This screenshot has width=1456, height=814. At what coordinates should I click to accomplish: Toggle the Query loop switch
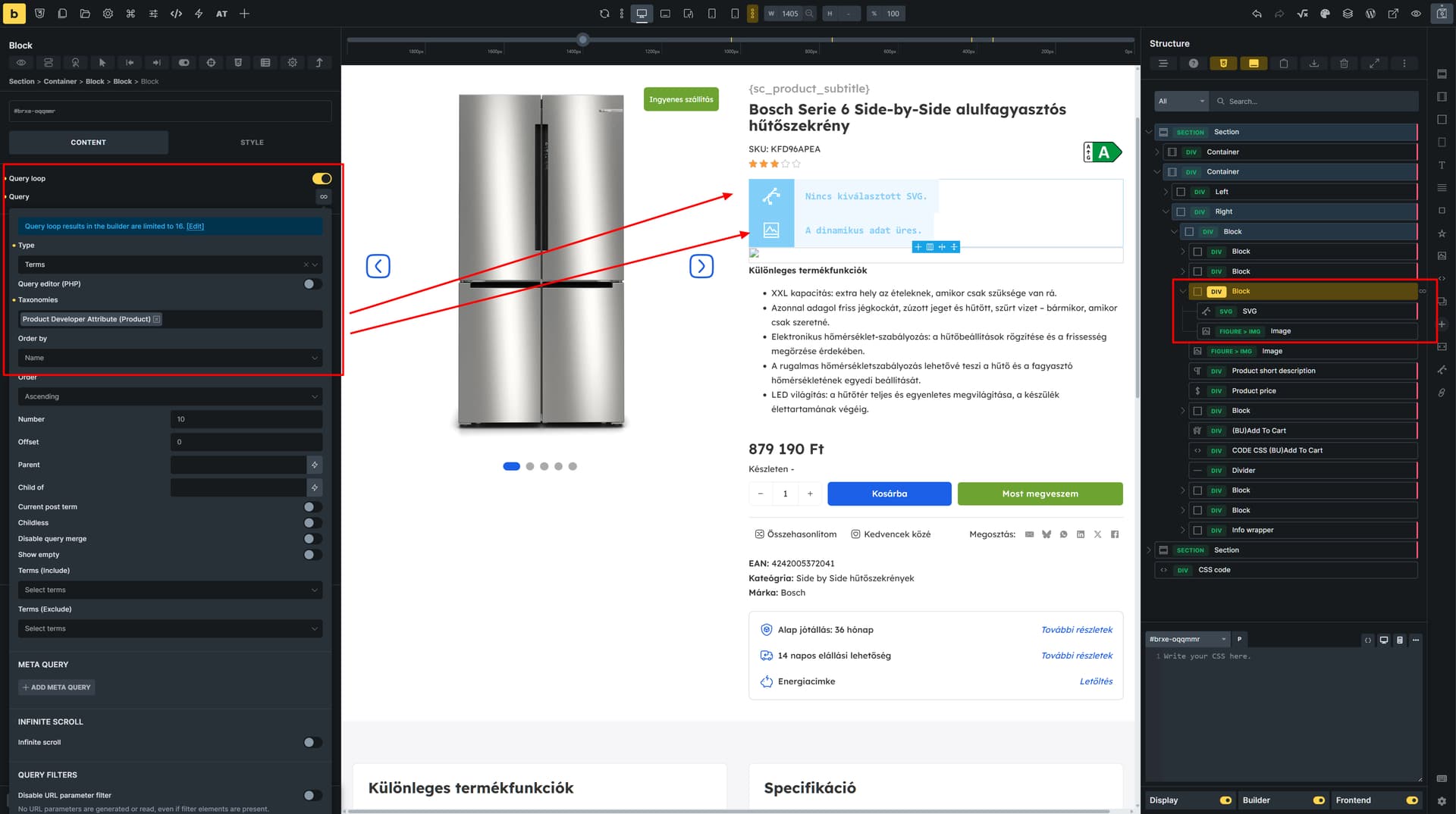tap(322, 179)
